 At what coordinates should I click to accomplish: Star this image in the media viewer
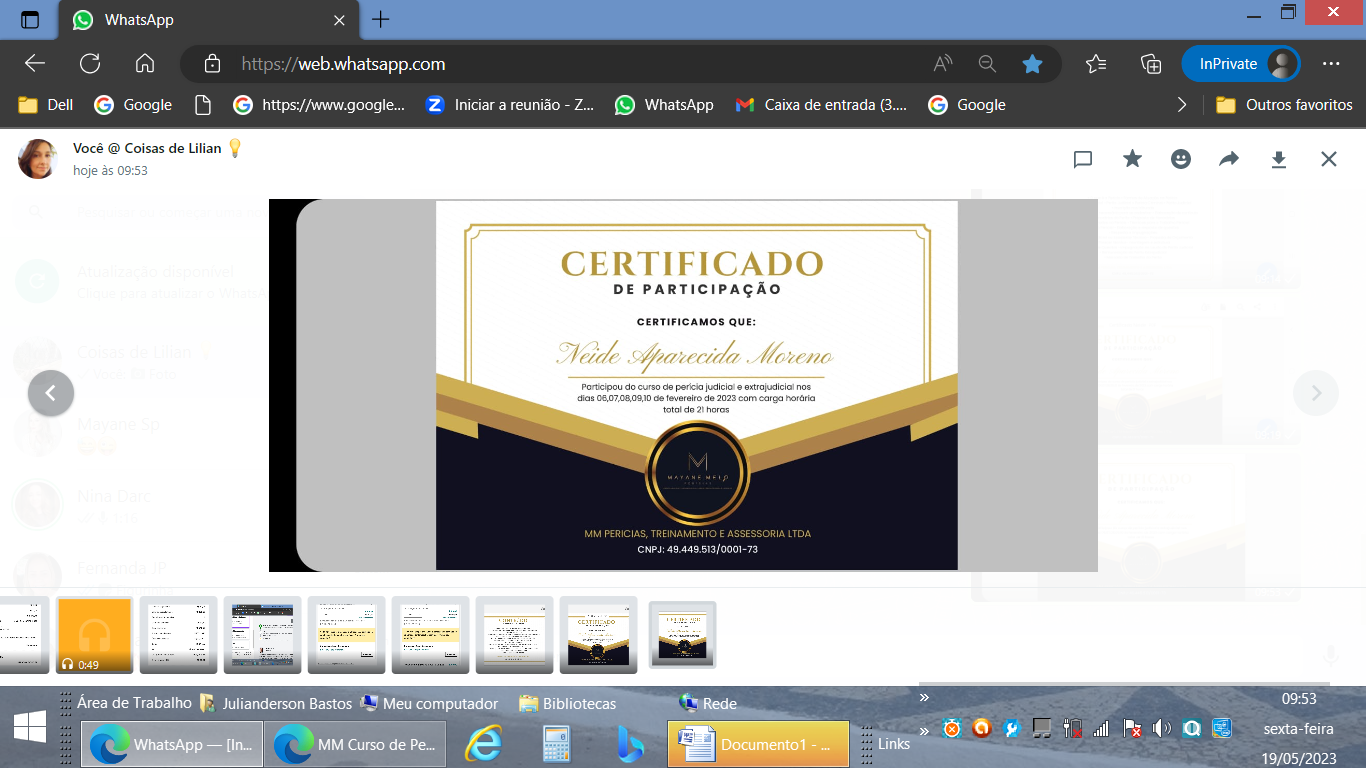pos(1132,159)
